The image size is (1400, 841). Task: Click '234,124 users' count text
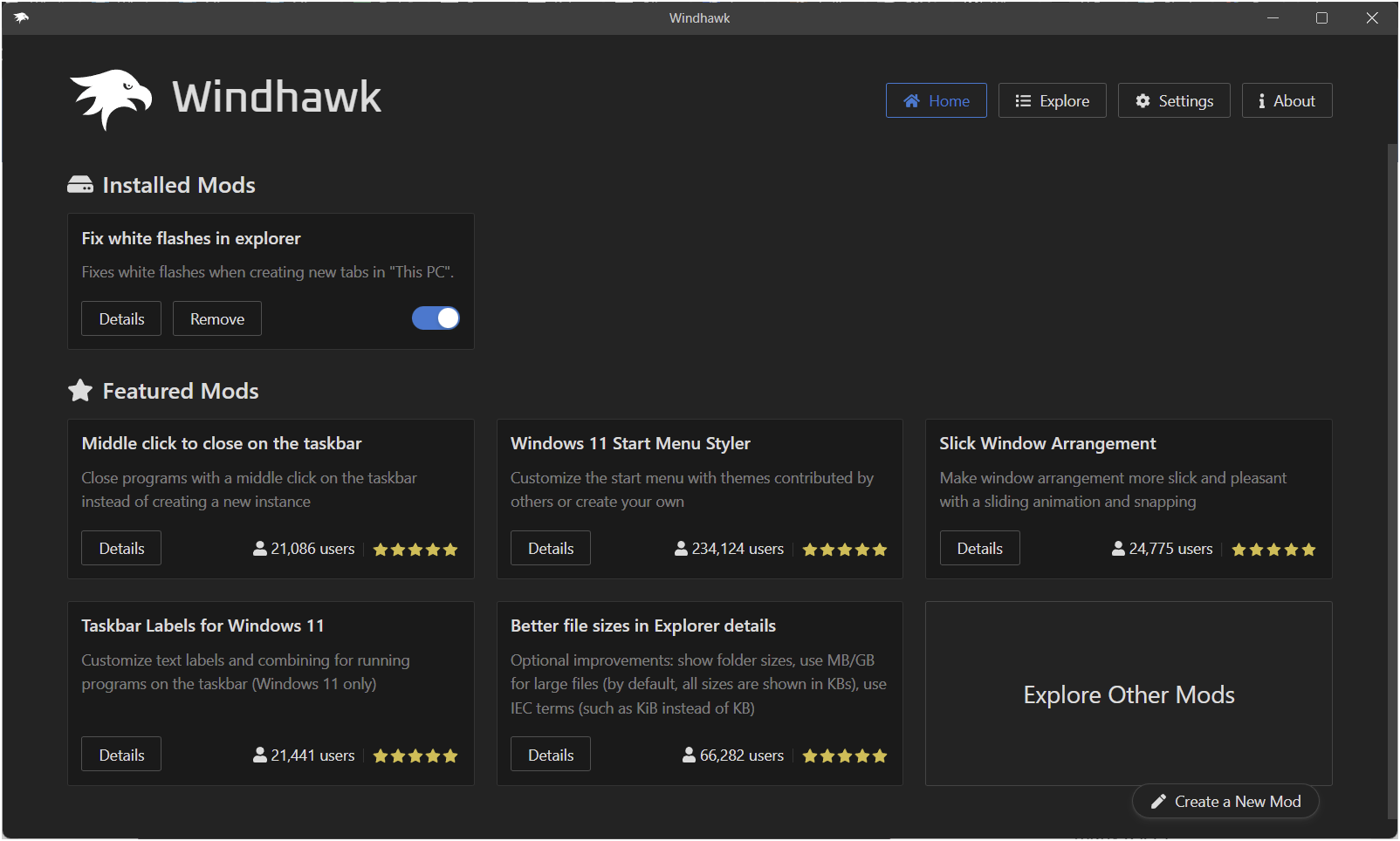coord(738,549)
